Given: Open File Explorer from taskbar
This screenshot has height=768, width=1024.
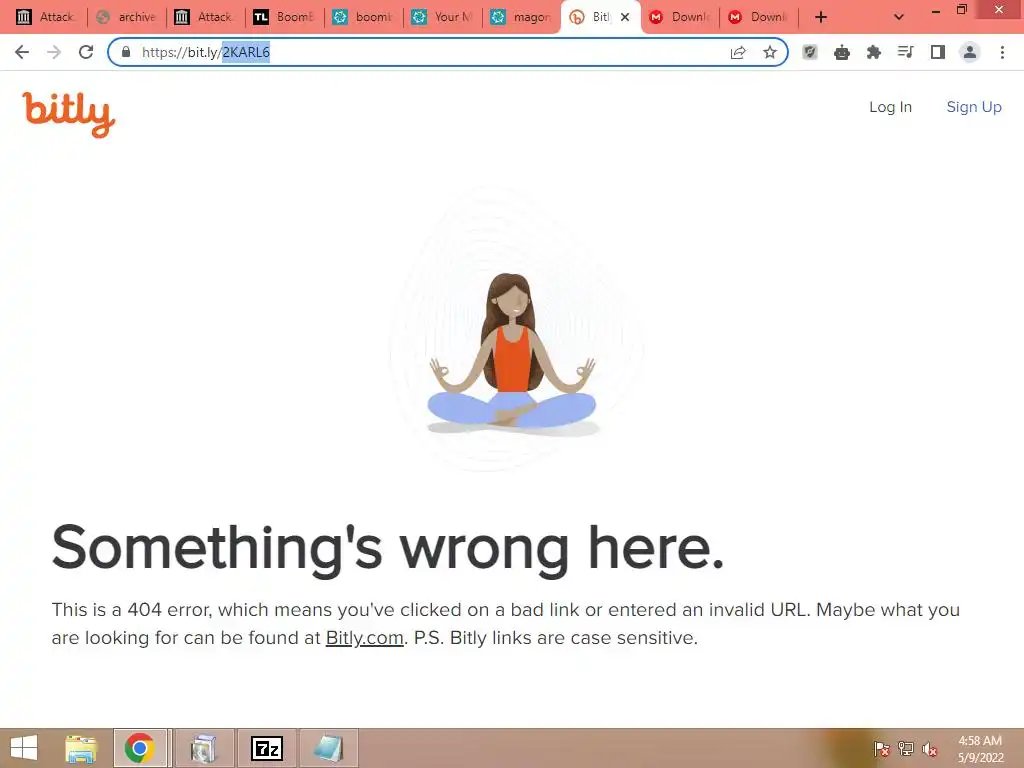Looking at the screenshot, I should pos(81,748).
